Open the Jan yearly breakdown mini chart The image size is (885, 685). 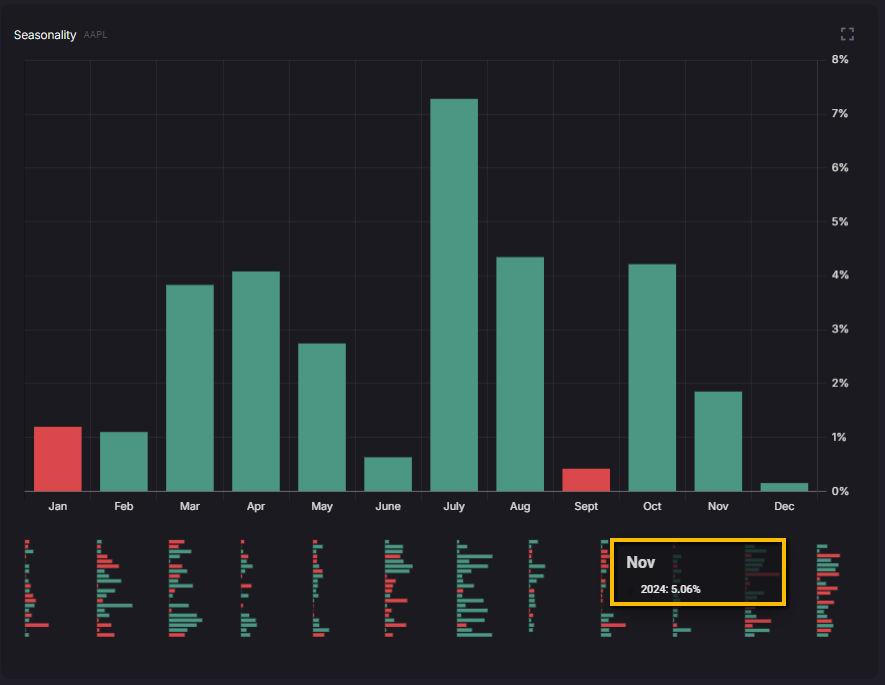(x=35, y=589)
